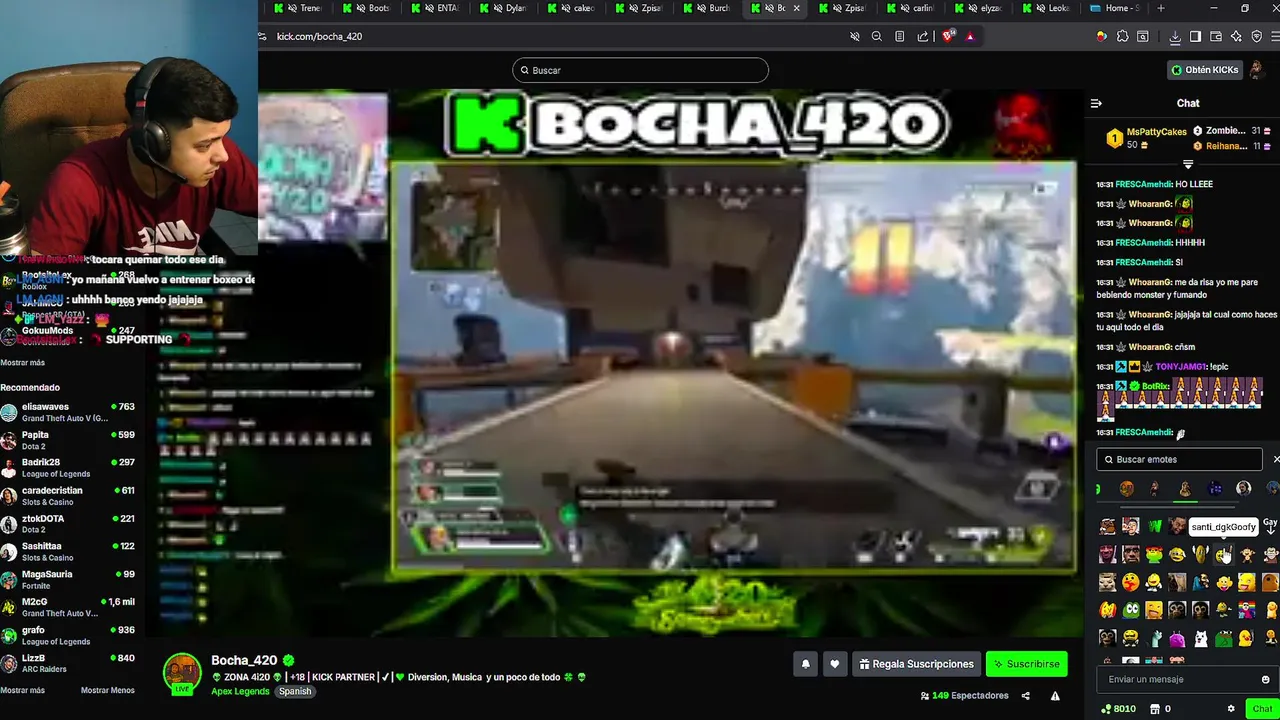Click the green 'Suscribirse' button
This screenshot has width=1280, height=720.
click(x=1026, y=664)
